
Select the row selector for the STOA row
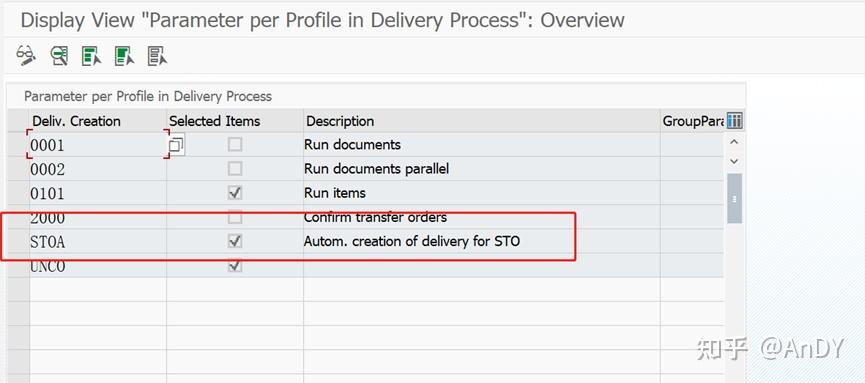18,242
